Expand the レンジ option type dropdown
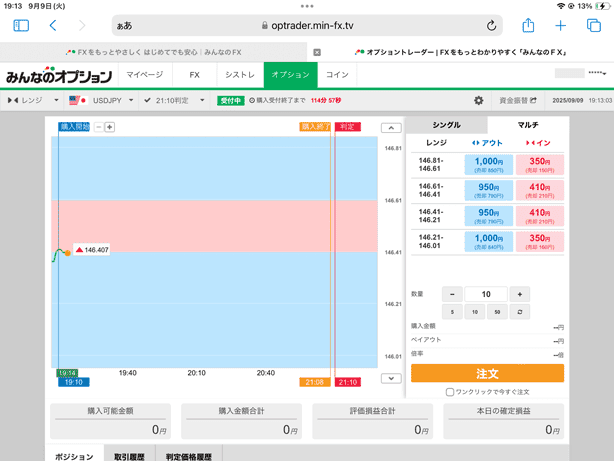Viewport: 614px width, 461px height. (33, 100)
